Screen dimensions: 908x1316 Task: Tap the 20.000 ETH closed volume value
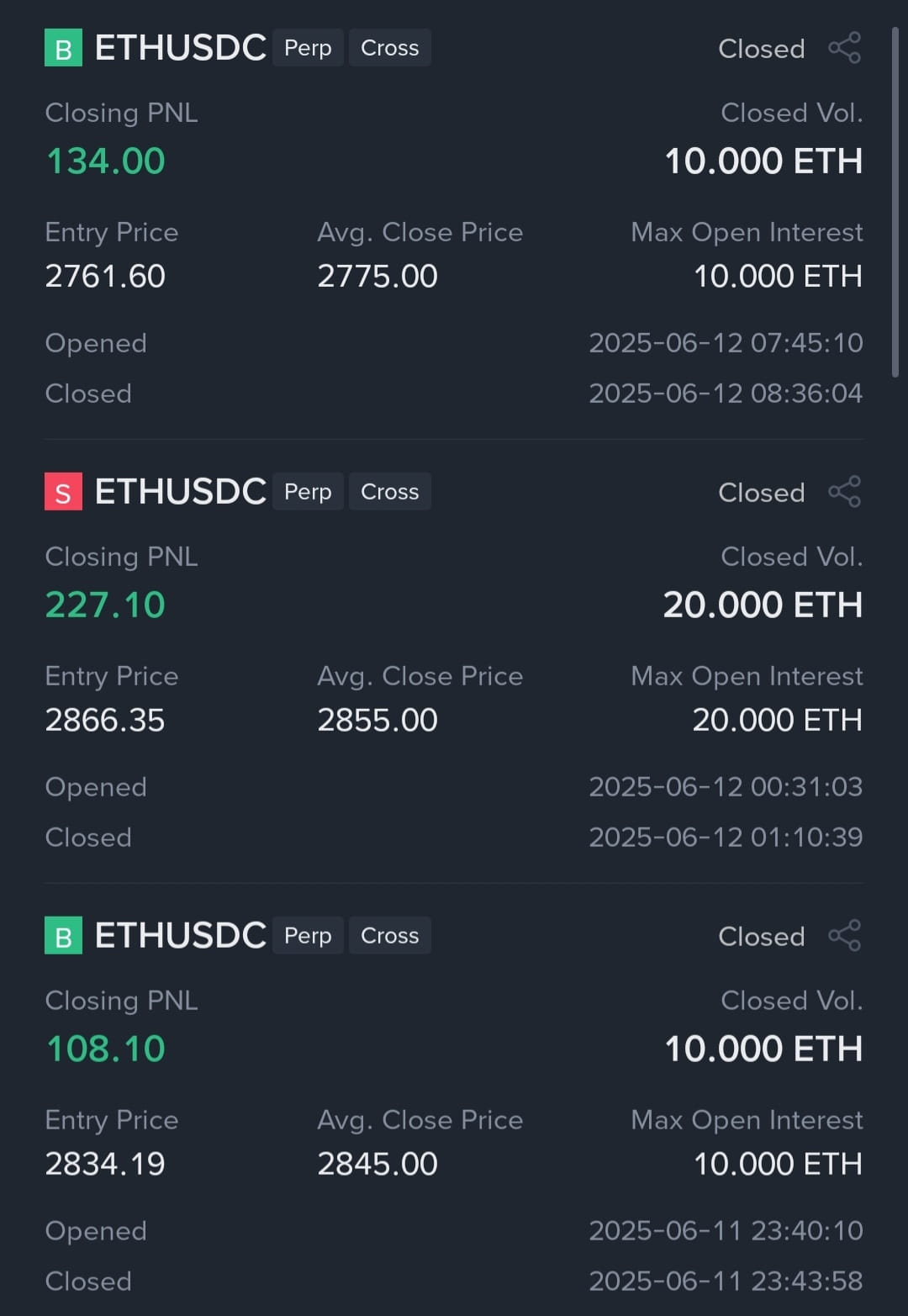pyautogui.click(x=763, y=605)
